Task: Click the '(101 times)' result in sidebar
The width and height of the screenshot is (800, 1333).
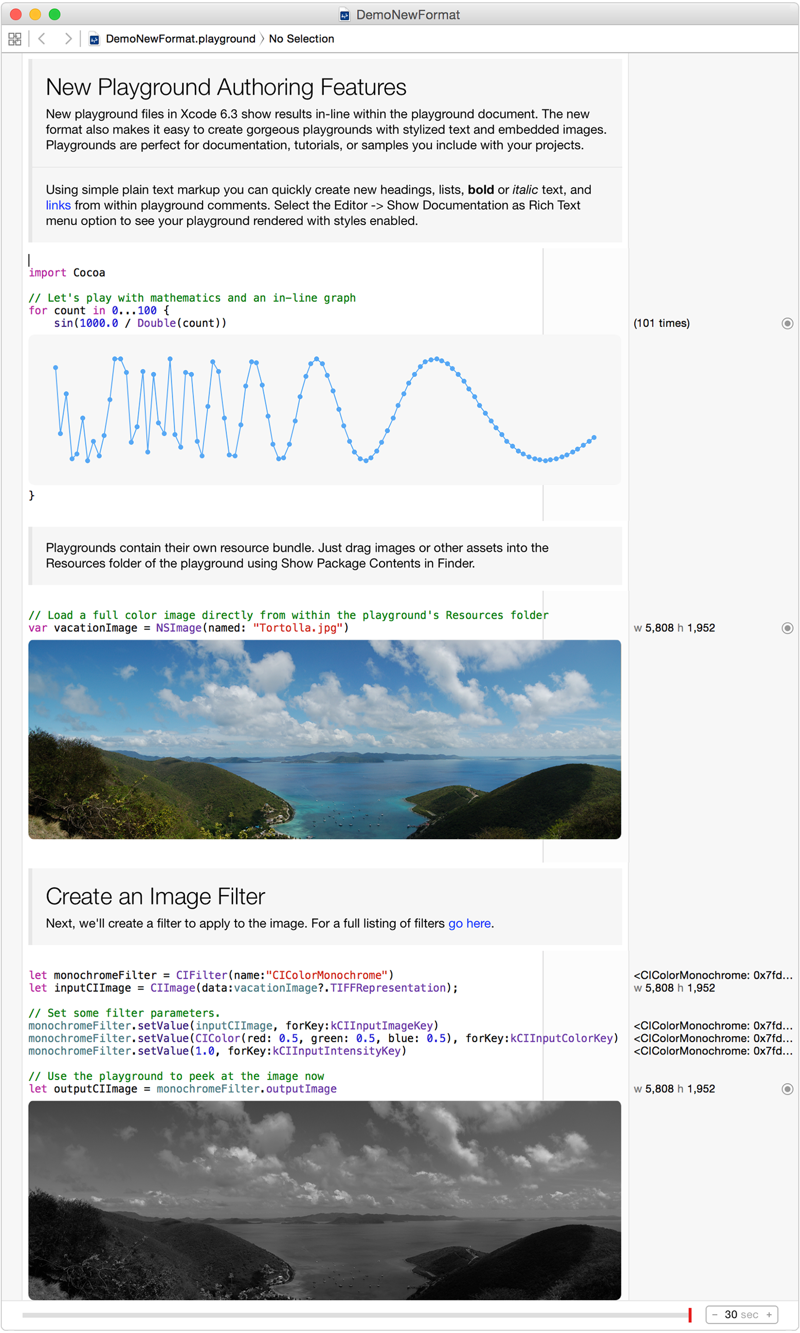Action: click(x=661, y=324)
